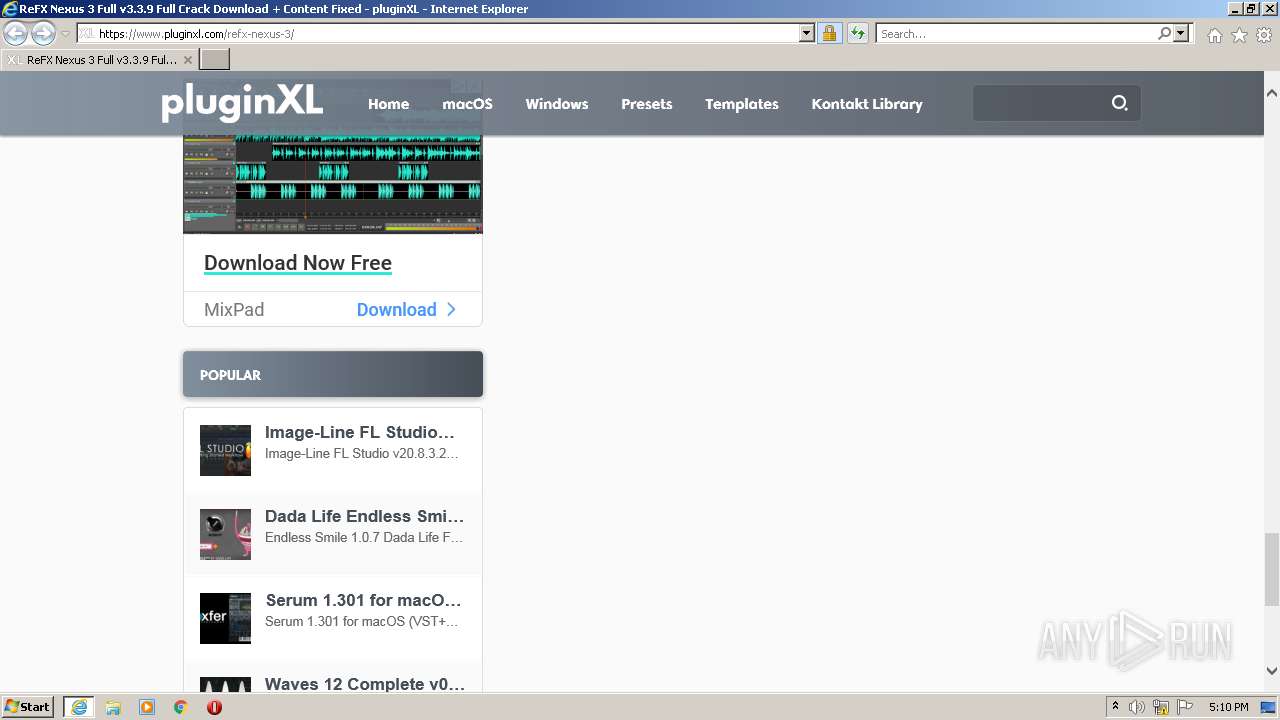The image size is (1280, 720).
Task: Open the Serum xfer thumbnail
Action: click(x=225, y=618)
